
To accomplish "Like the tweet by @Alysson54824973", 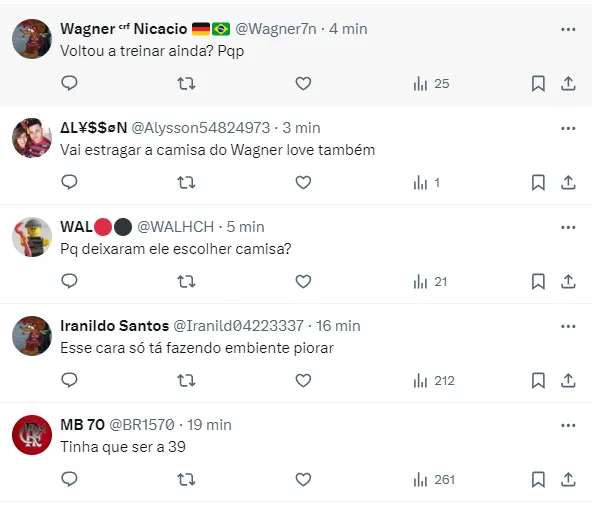I will tap(303, 183).
